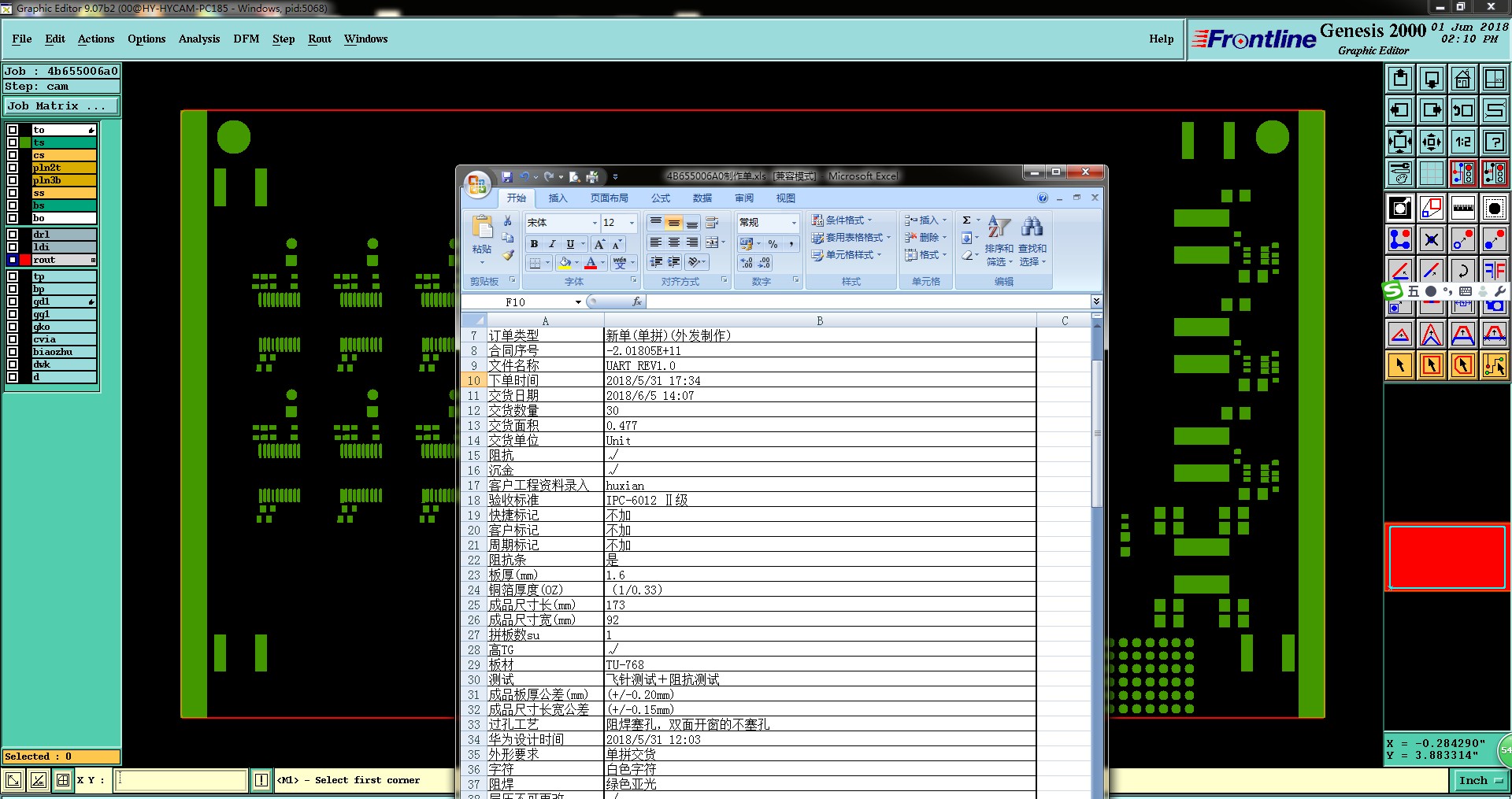Toggle the checkbox for layer rout
This screenshot has width=1512, height=799.
click(13, 260)
